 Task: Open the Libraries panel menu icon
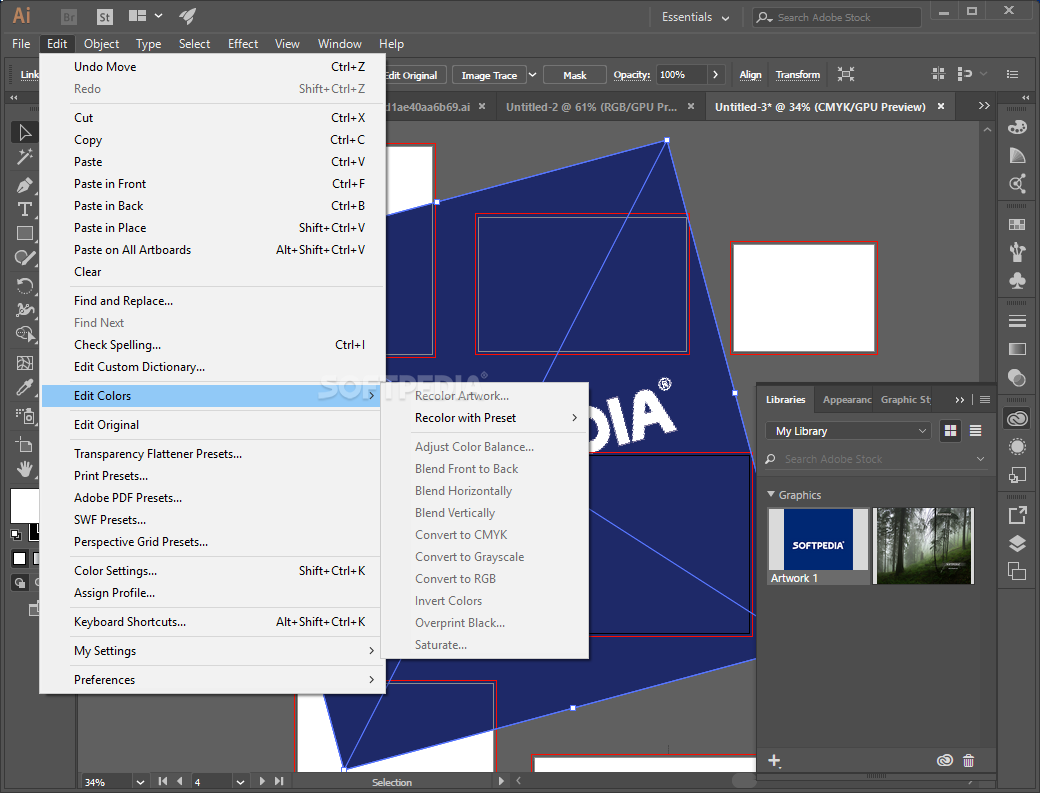click(985, 400)
